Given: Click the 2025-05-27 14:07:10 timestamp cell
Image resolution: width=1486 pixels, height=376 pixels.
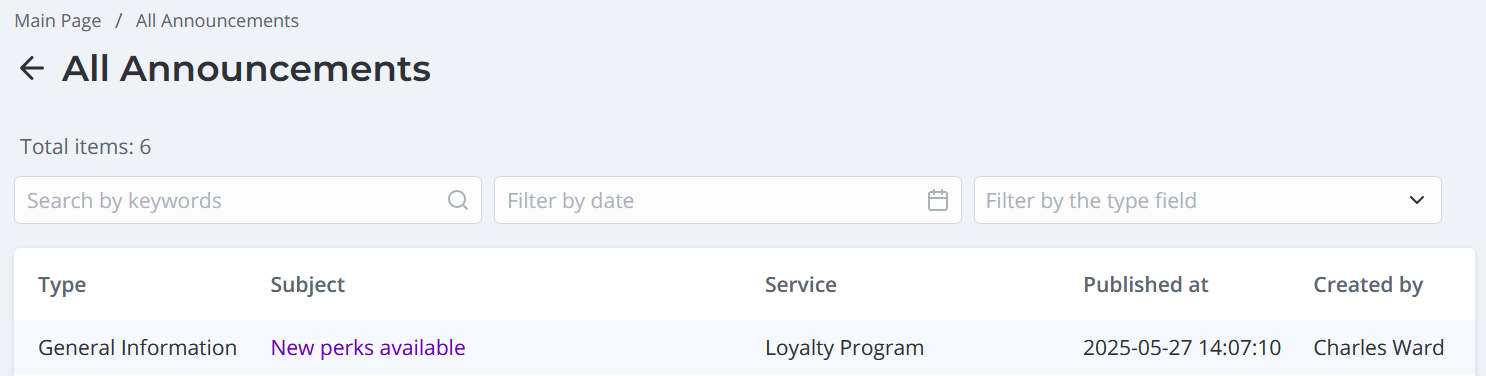Looking at the screenshot, I should (x=1182, y=348).
